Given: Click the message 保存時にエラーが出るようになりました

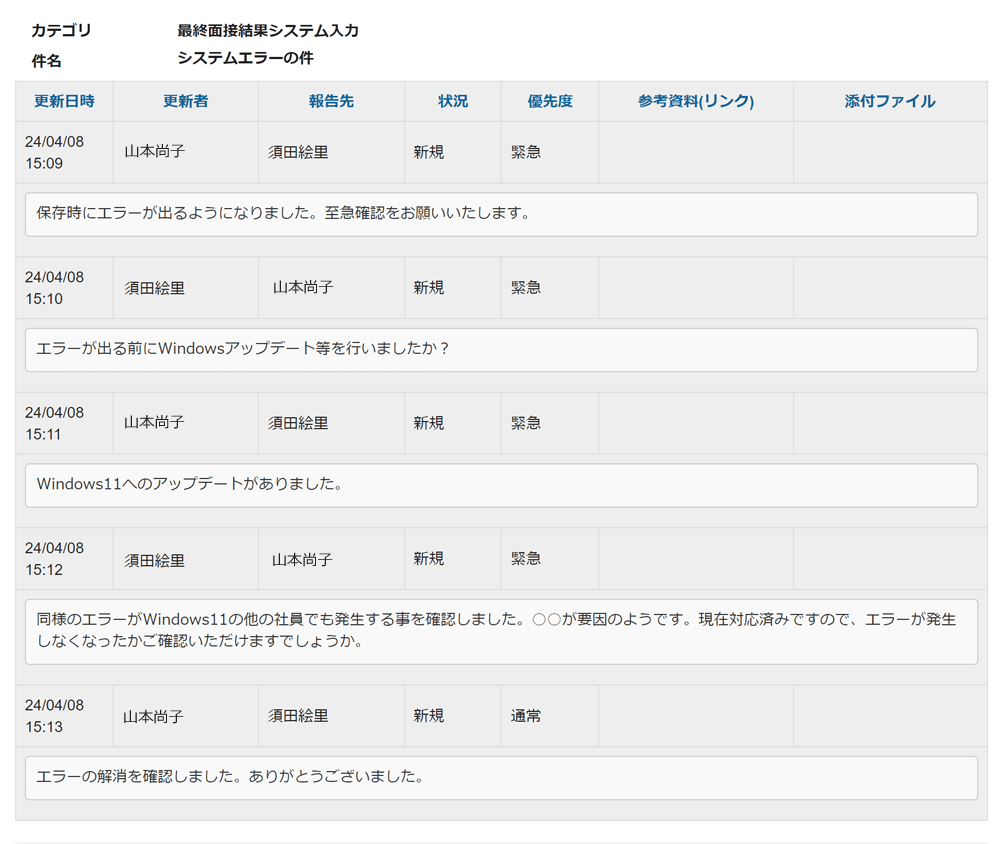Looking at the screenshot, I should coord(501,214).
